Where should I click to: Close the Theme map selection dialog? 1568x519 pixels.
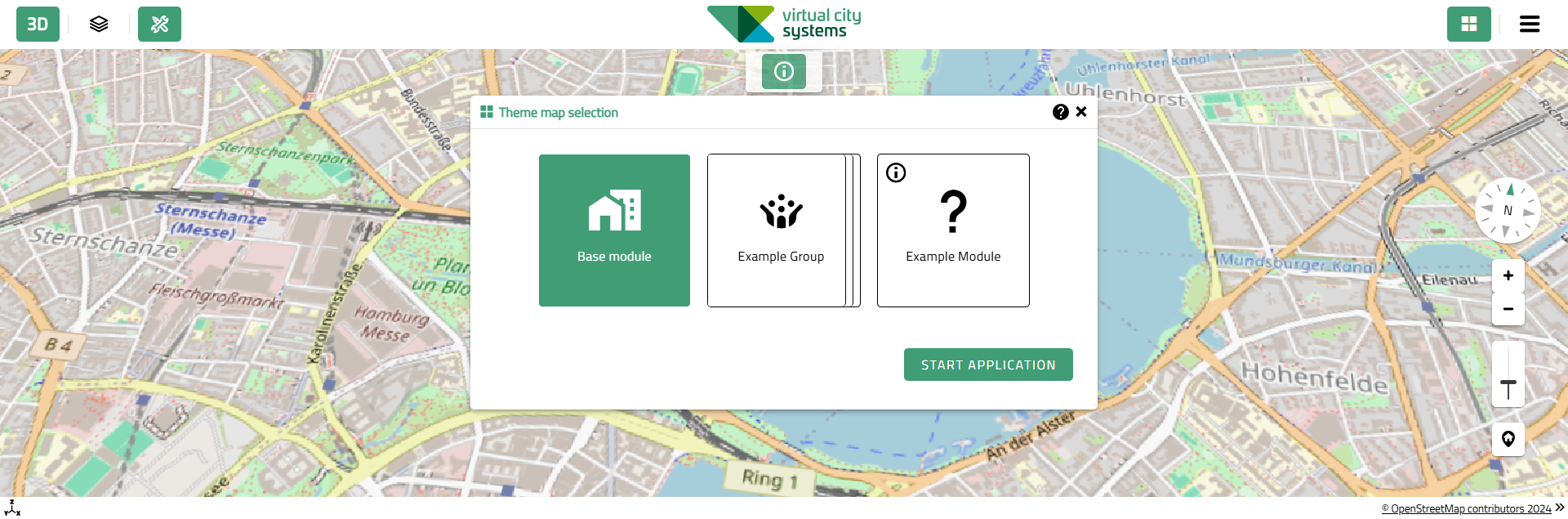(x=1081, y=112)
